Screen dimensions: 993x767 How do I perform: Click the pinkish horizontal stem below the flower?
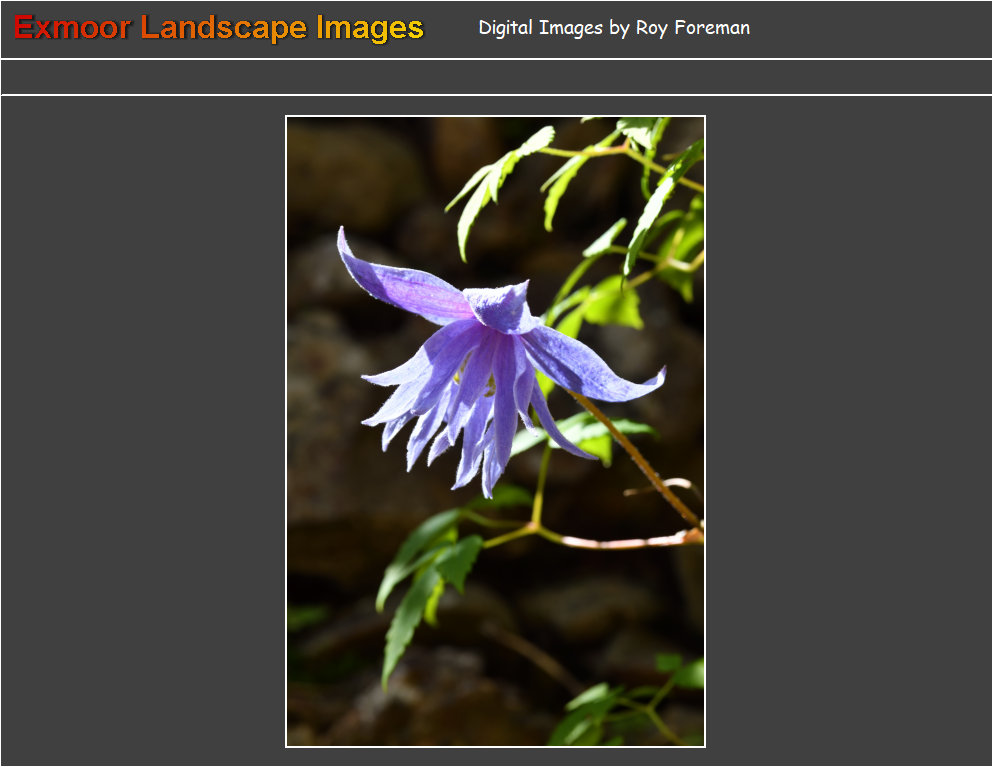620,543
